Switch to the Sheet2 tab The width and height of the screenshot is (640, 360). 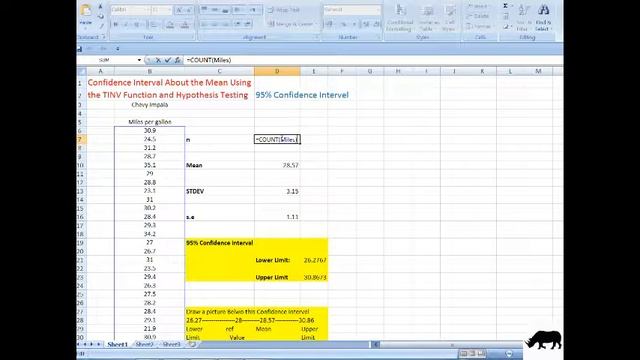click(x=144, y=344)
